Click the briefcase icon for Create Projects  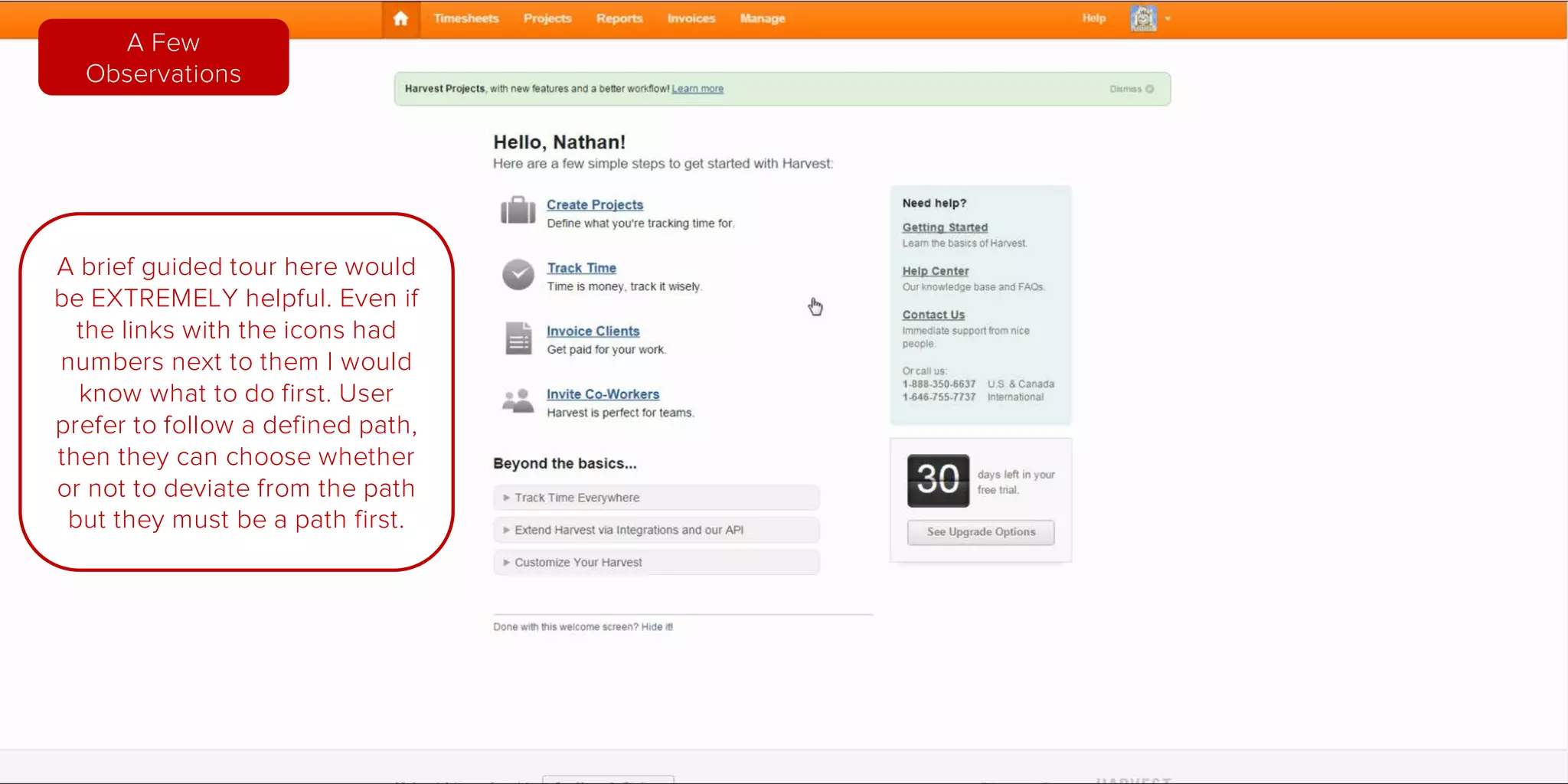(518, 210)
